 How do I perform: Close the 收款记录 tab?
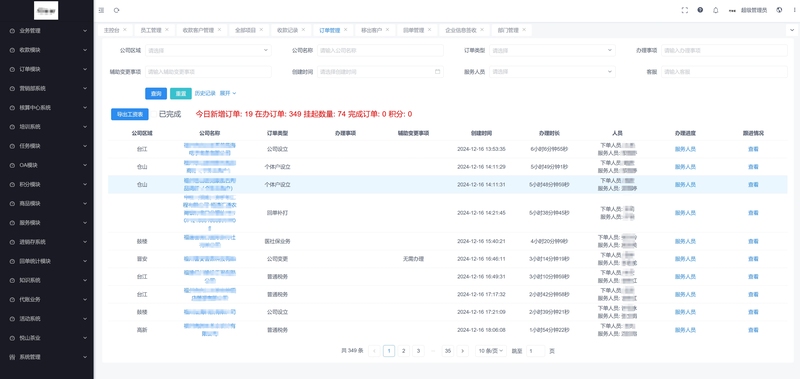(x=303, y=30)
